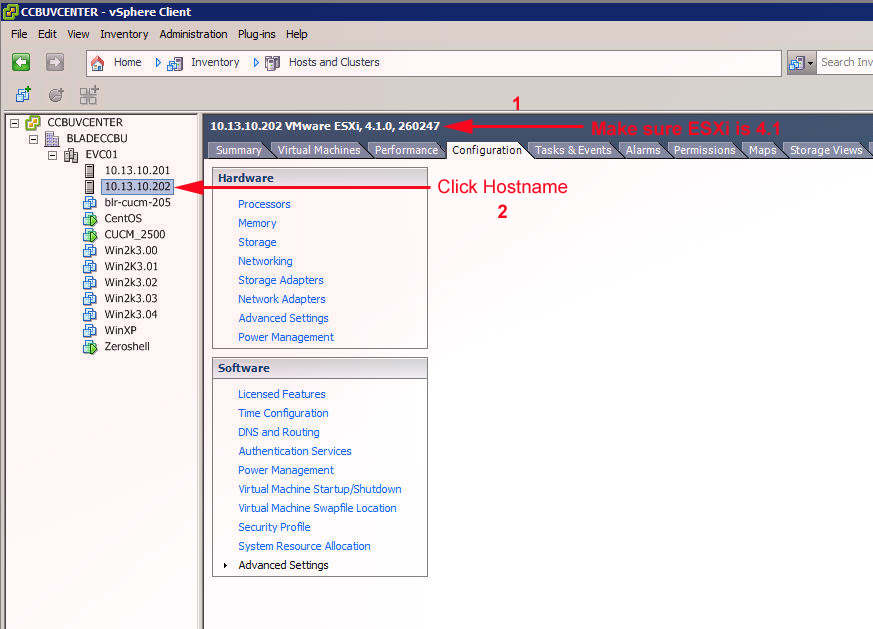
Task: Switch to the Maps tab
Action: point(762,150)
